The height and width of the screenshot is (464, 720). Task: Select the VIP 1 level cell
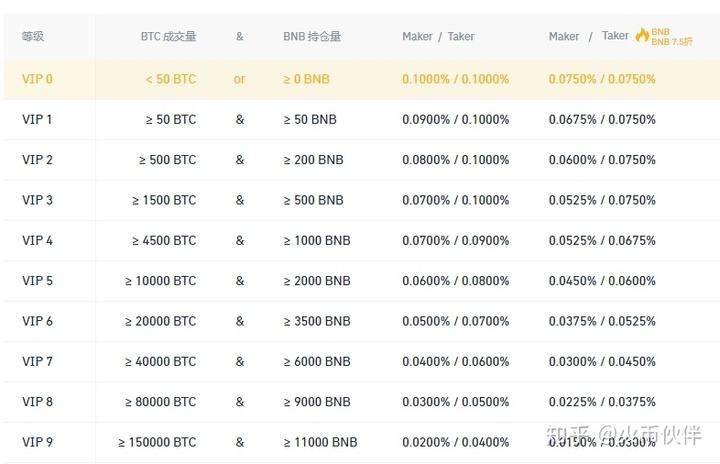click(x=37, y=119)
